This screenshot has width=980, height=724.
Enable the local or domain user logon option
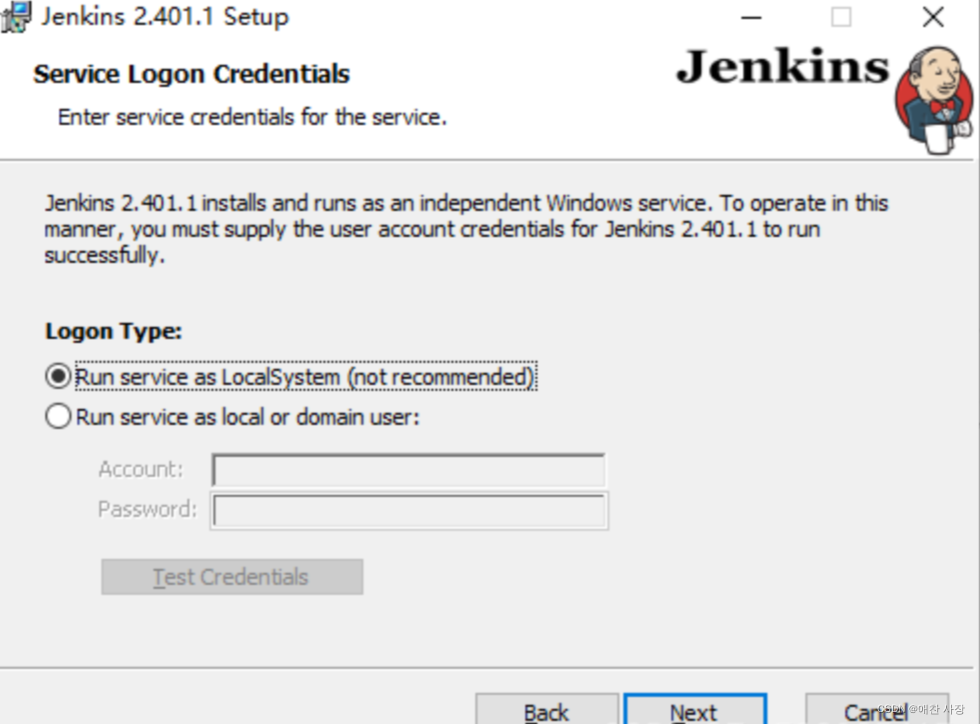pos(57,416)
